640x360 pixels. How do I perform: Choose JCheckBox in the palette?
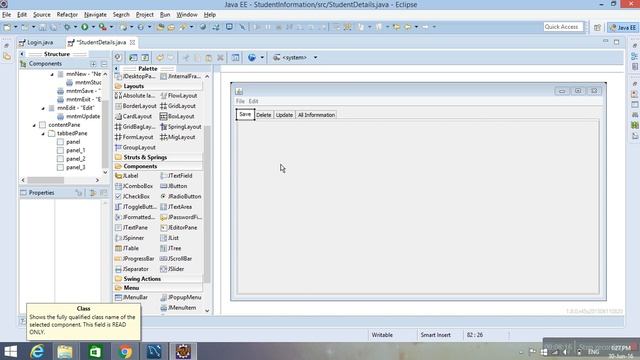click(132, 196)
